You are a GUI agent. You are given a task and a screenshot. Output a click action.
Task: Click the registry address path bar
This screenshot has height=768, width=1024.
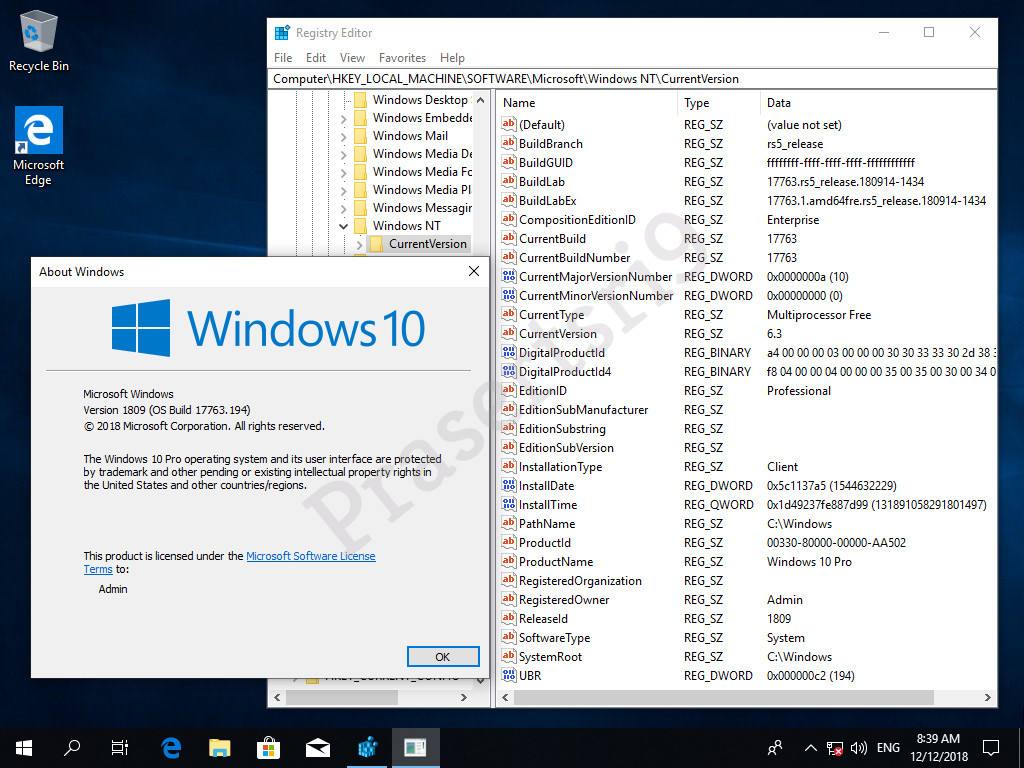tap(632, 78)
